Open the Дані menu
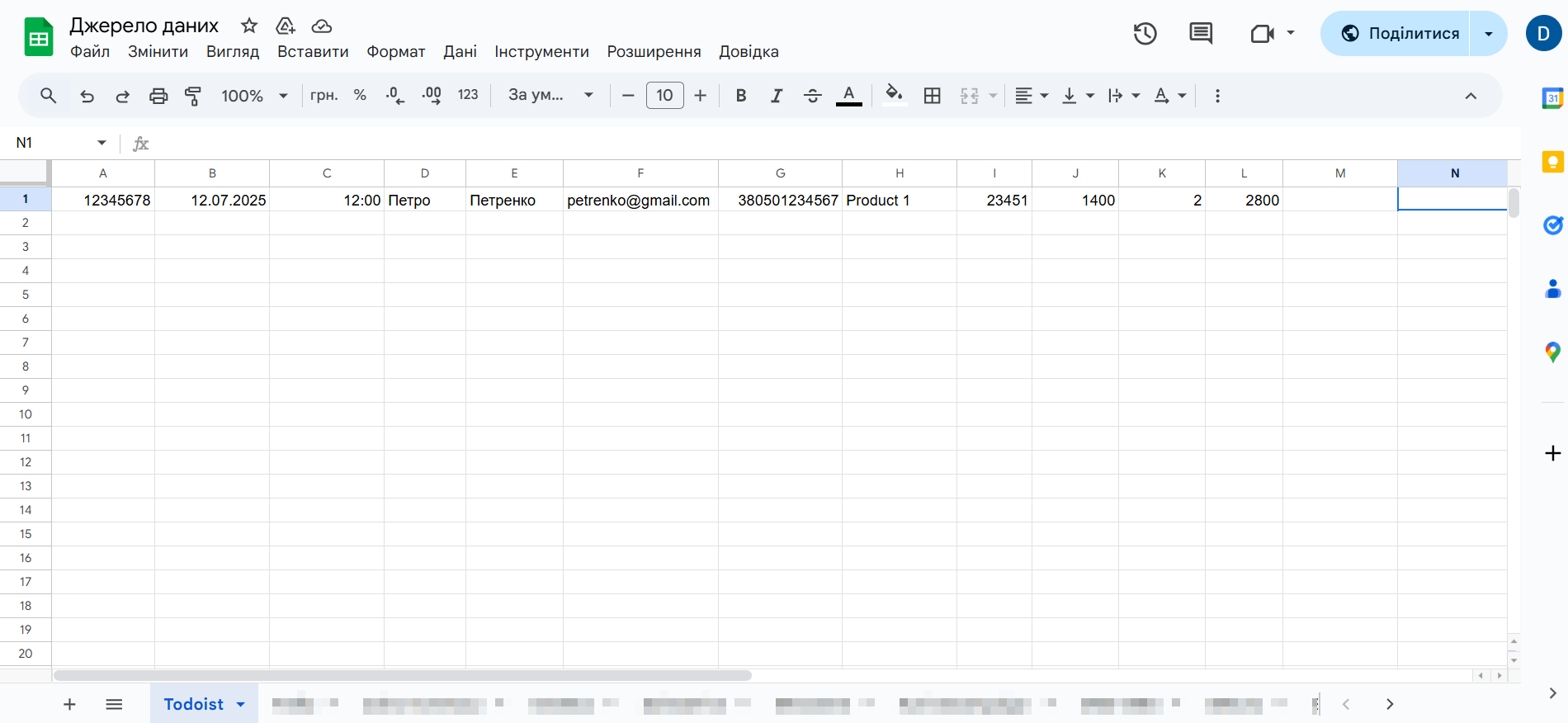Viewport: 1568px width, 723px height. tap(460, 52)
